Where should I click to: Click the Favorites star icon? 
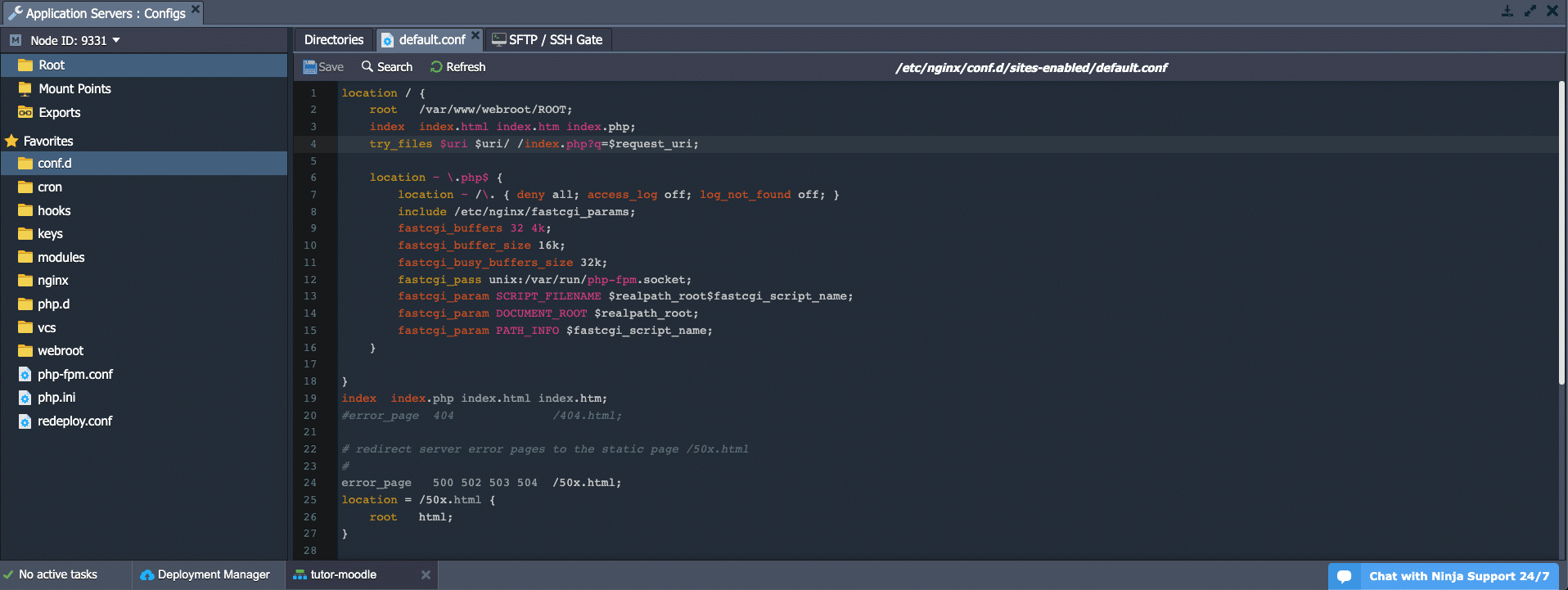click(11, 141)
